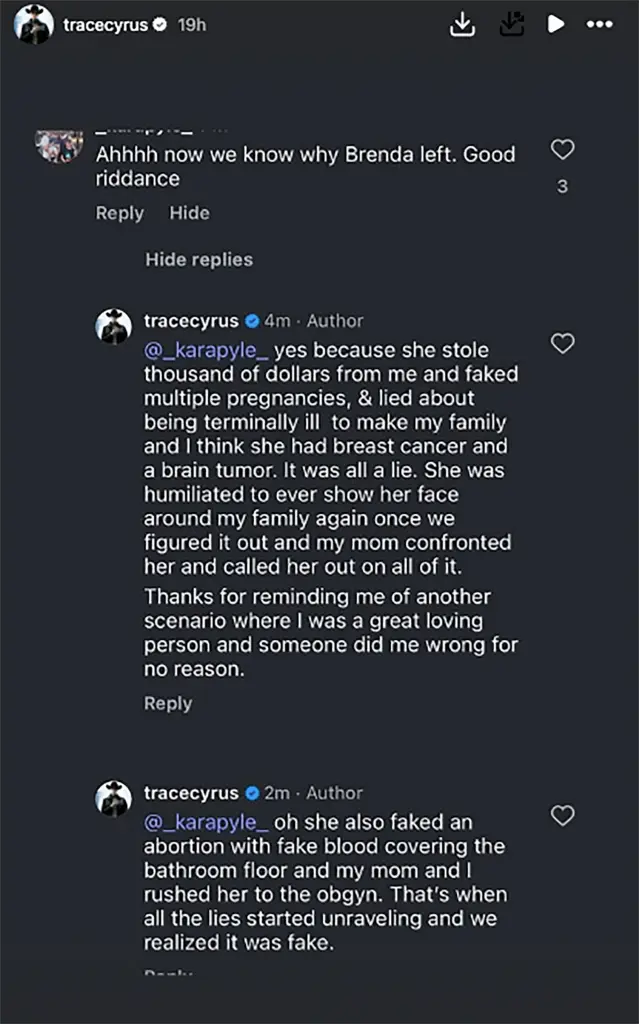Click the download story icon in header

tap(462, 26)
